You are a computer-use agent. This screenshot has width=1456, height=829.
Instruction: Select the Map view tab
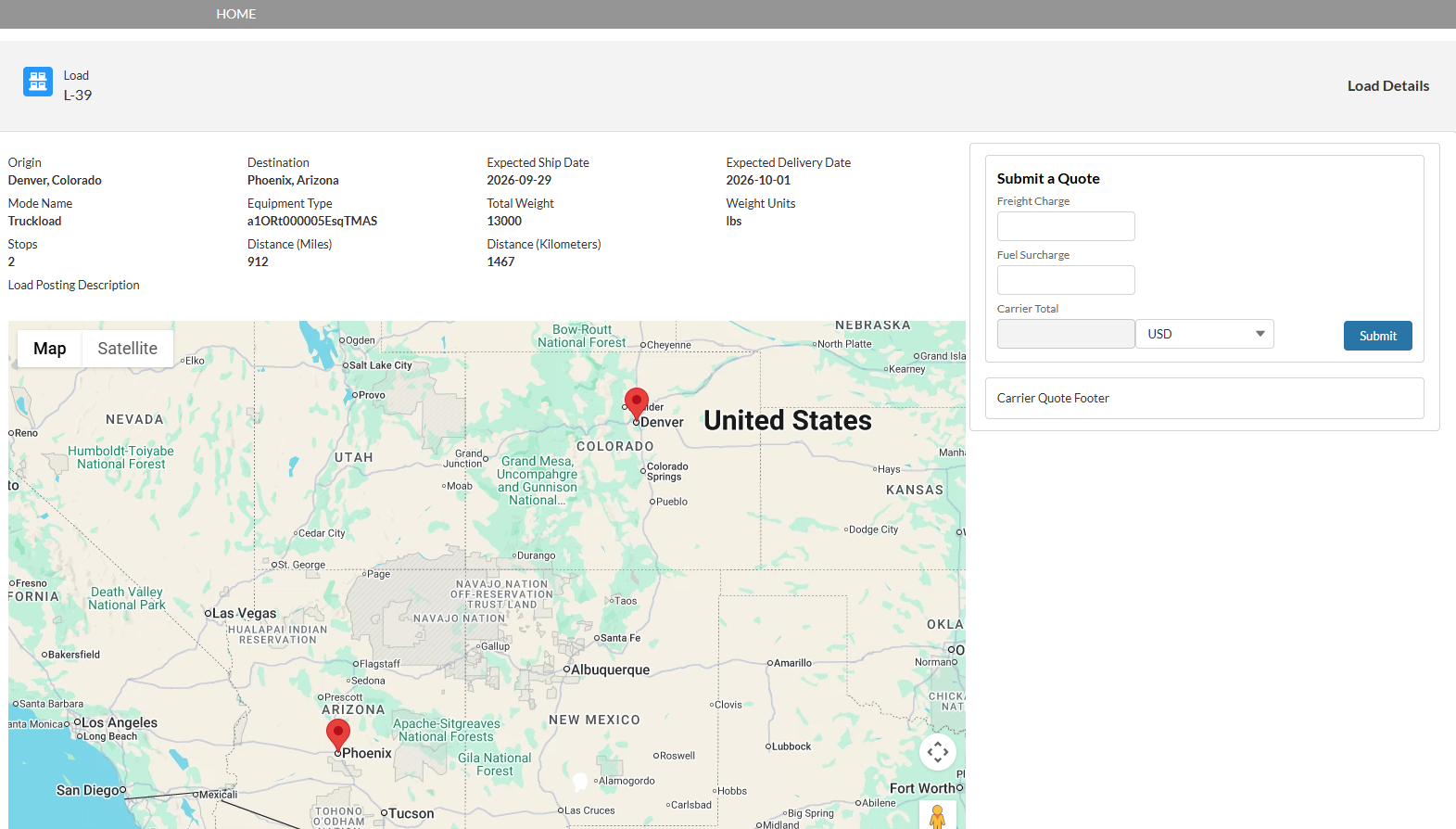pos(50,349)
